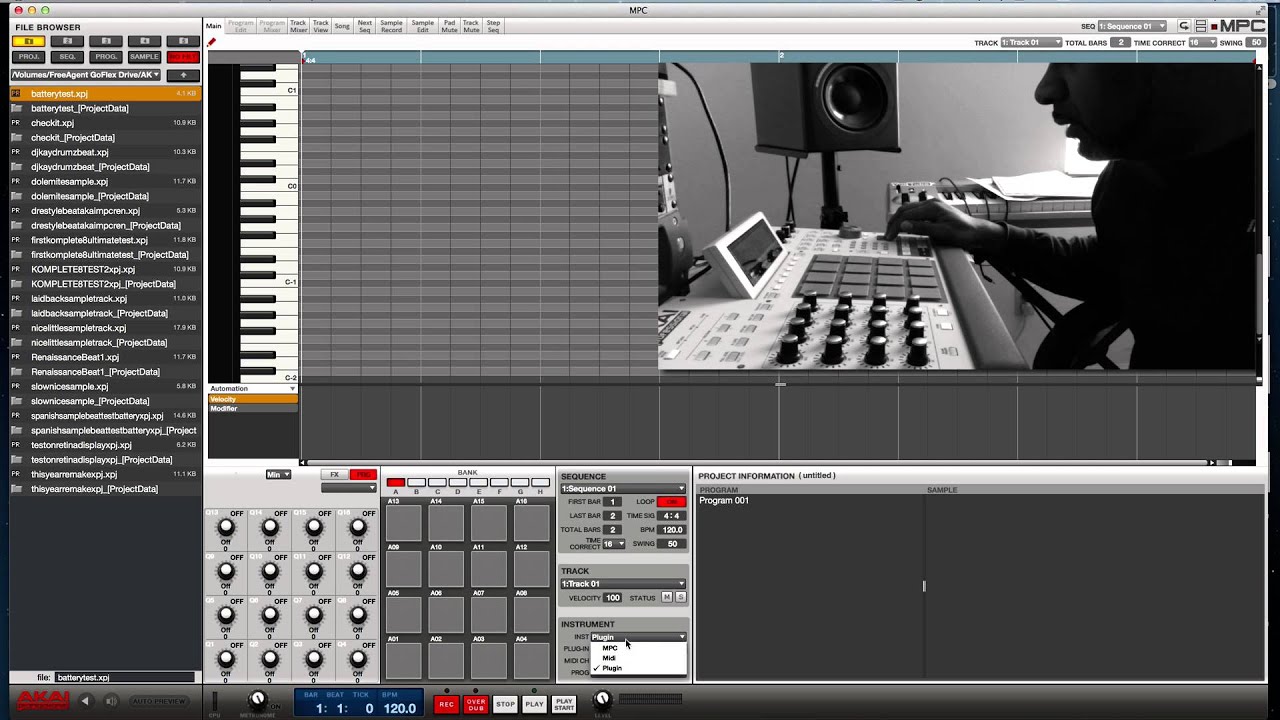Image resolution: width=1280 pixels, height=720 pixels.
Task: Click the Q13 knob
Action: (226, 526)
